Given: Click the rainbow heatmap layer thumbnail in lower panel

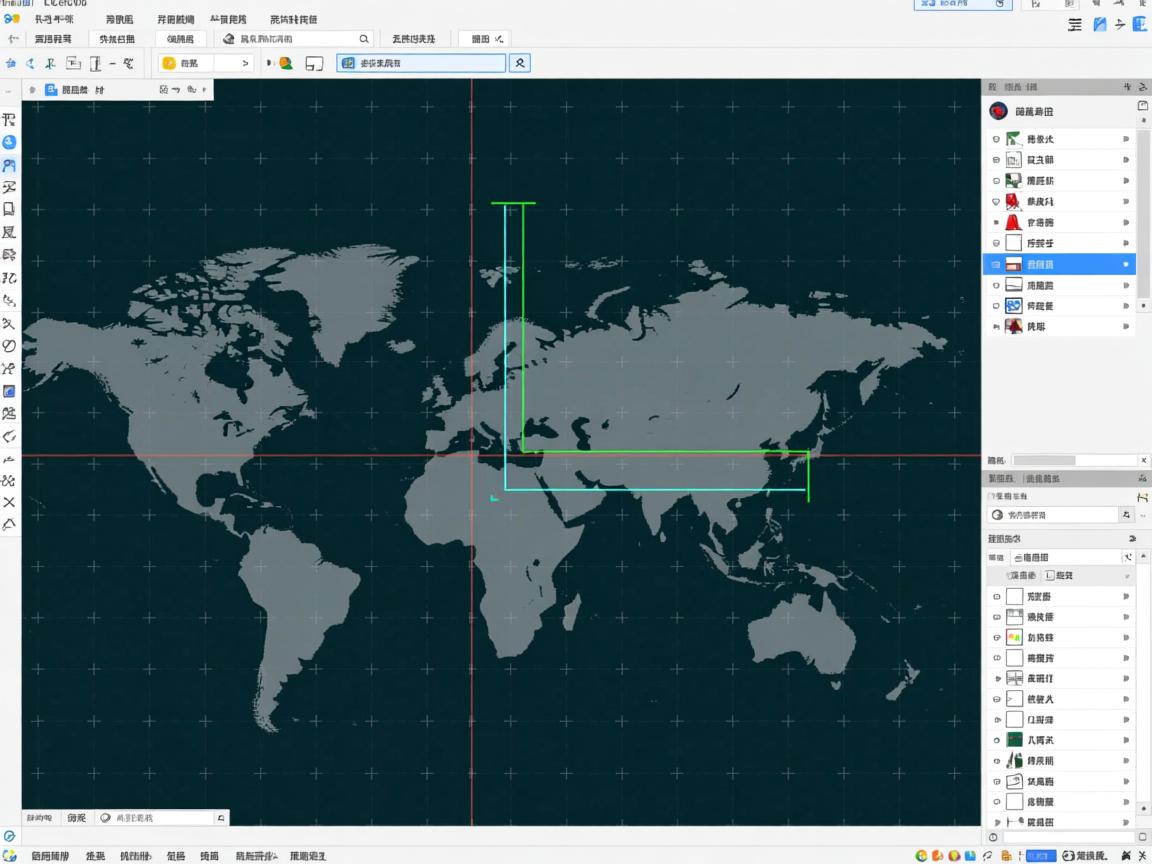Looking at the screenshot, I should pos(1014,637).
